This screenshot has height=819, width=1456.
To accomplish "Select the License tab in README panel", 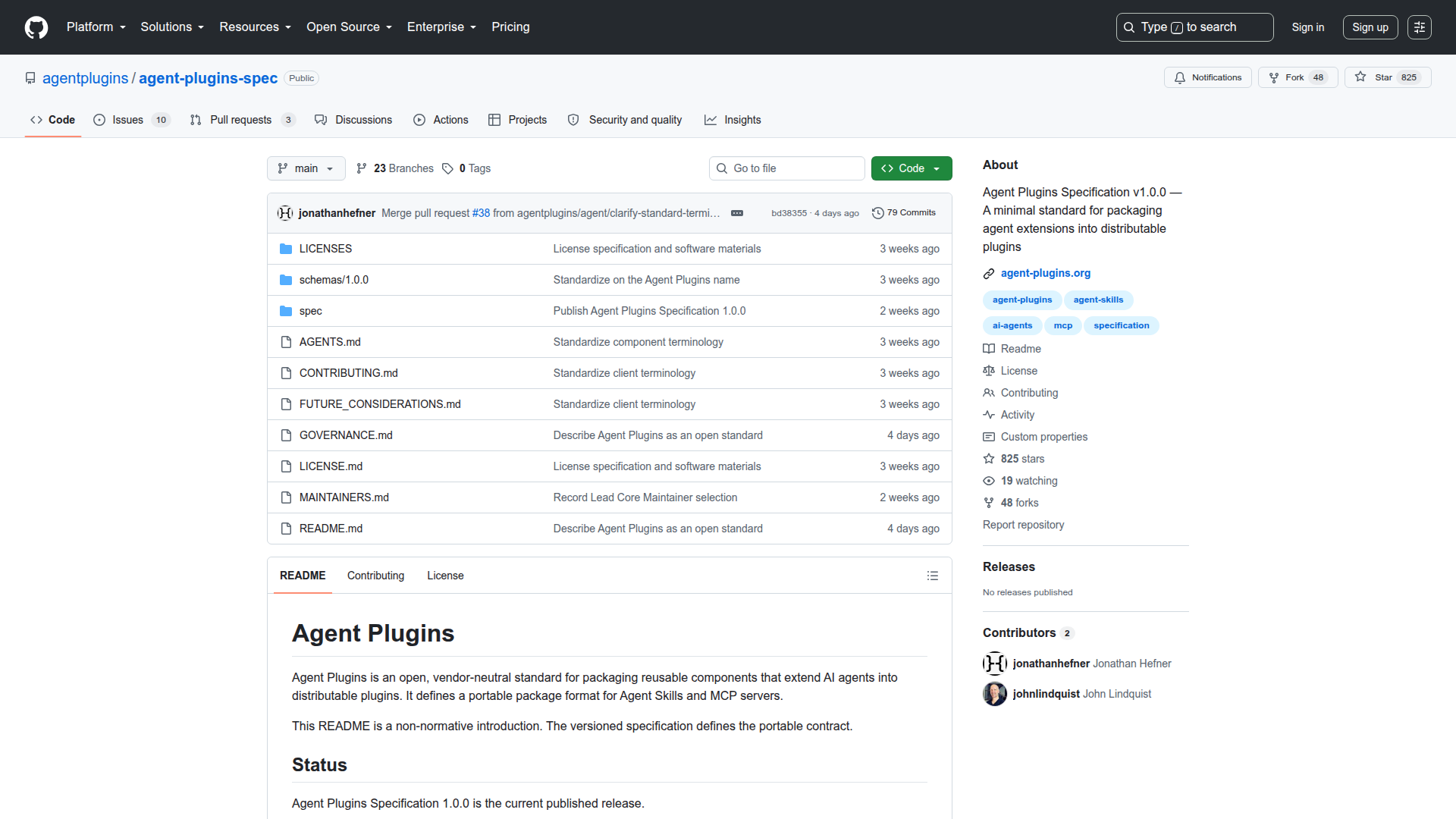I will click(x=445, y=576).
